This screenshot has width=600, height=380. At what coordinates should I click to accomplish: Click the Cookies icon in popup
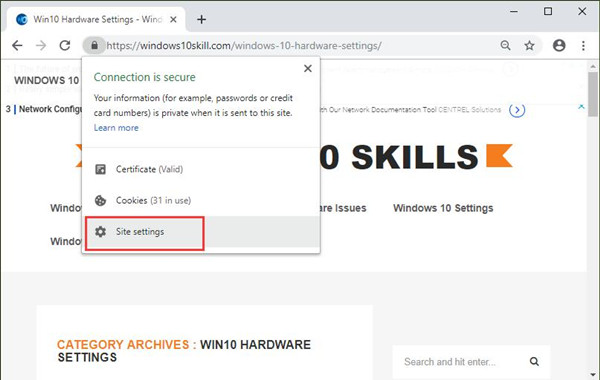[100, 201]
